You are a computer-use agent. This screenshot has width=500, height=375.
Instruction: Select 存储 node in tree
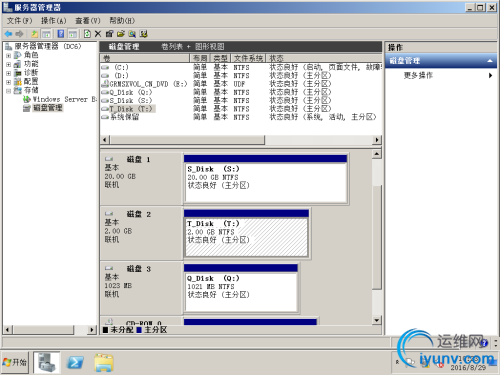tap(31, 90)
